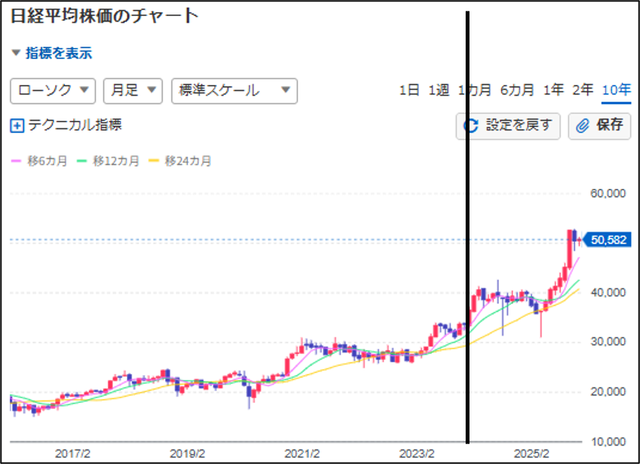Click the 日経平均株価のチャート heading
The image size is (640, 464).
(104, 16)
